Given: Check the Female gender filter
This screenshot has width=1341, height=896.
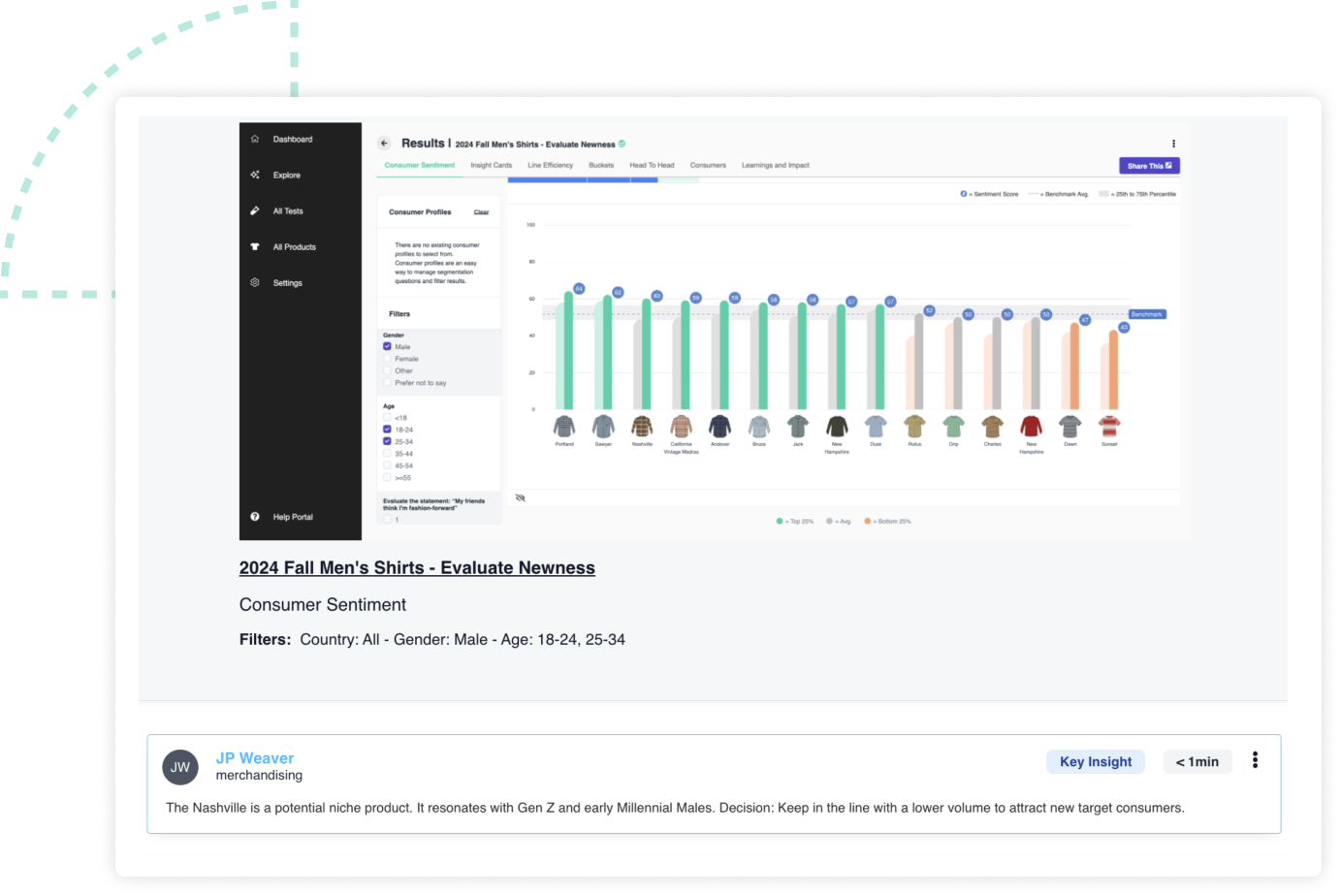Looking at the screenshot, I should pos(387,359).
